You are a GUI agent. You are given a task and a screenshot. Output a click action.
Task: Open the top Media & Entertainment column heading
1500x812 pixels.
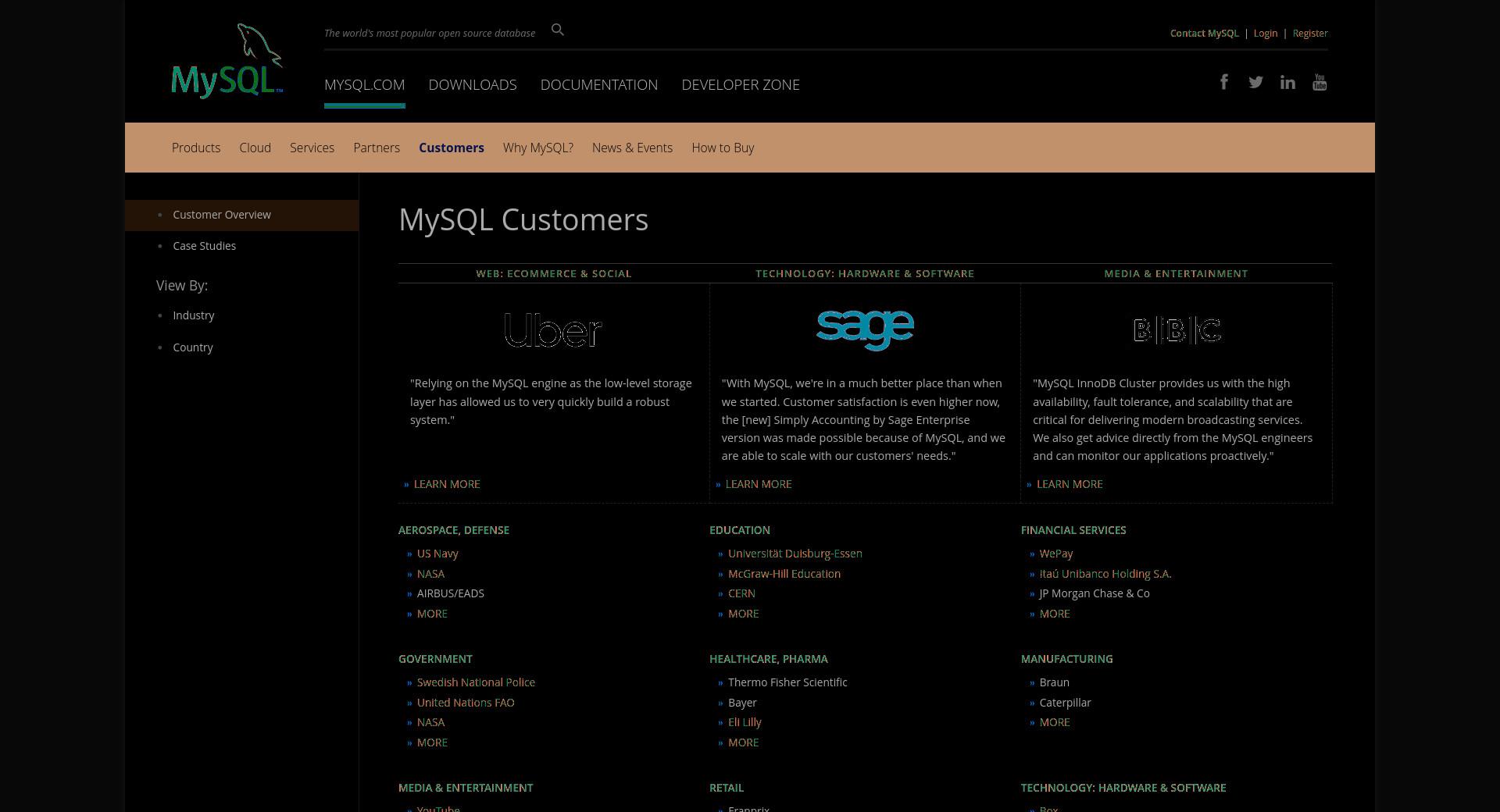coord(1176,273)
